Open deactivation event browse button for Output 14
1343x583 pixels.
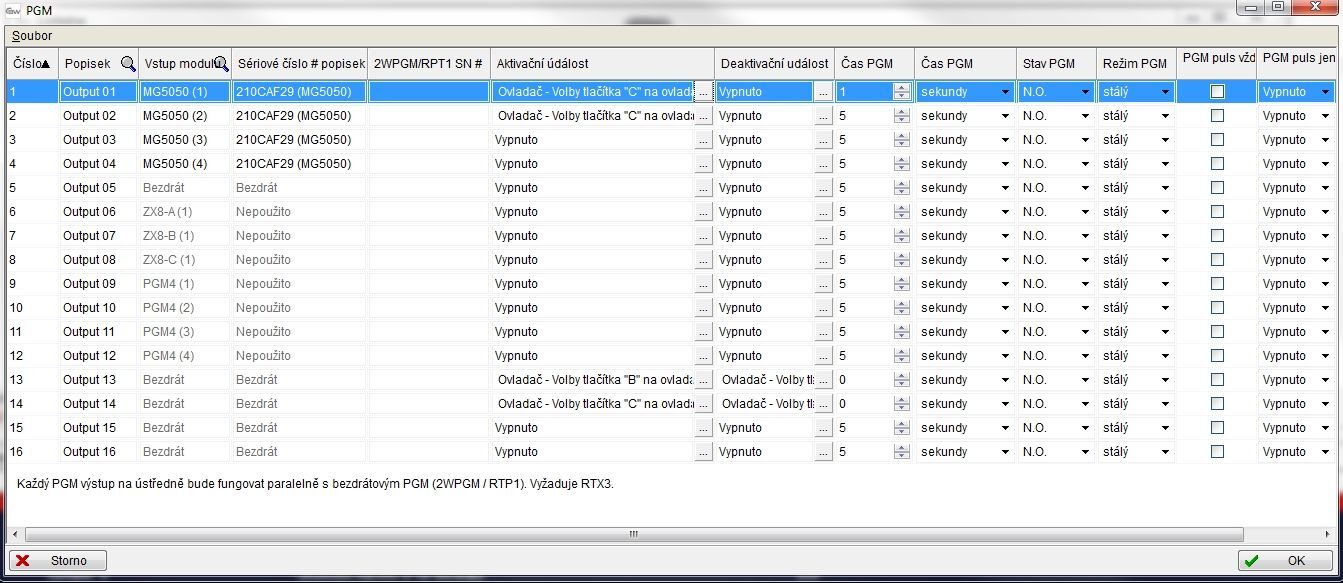(x=823, y=404)
